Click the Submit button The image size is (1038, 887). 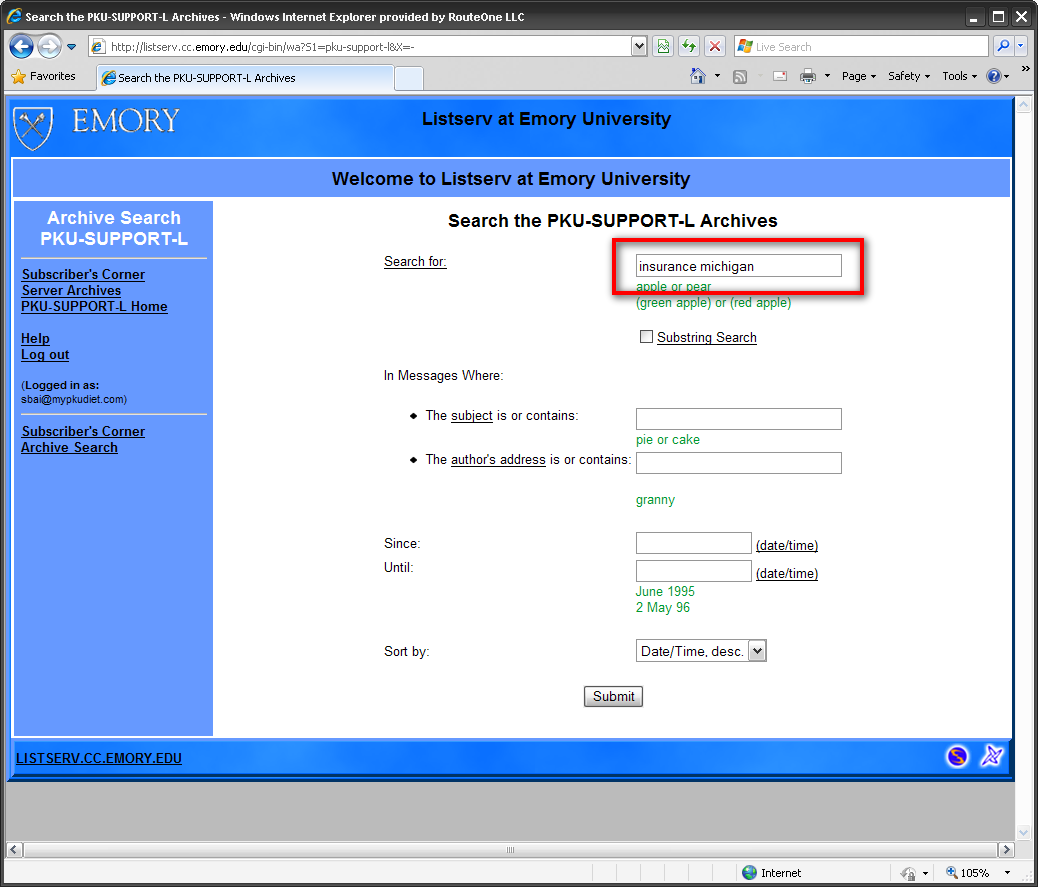coord(613,696)
